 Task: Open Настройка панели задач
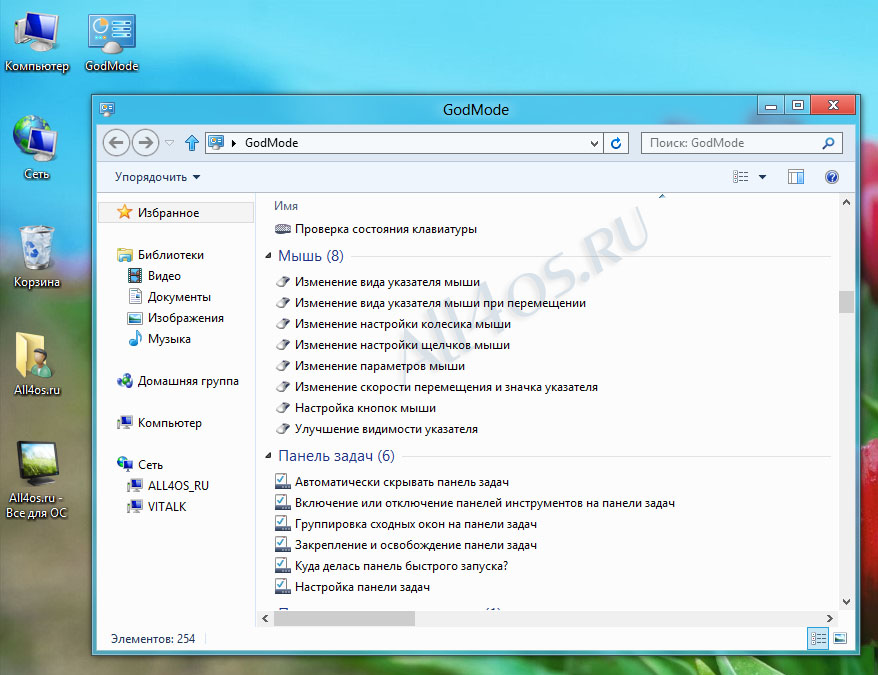click(353, 587)
